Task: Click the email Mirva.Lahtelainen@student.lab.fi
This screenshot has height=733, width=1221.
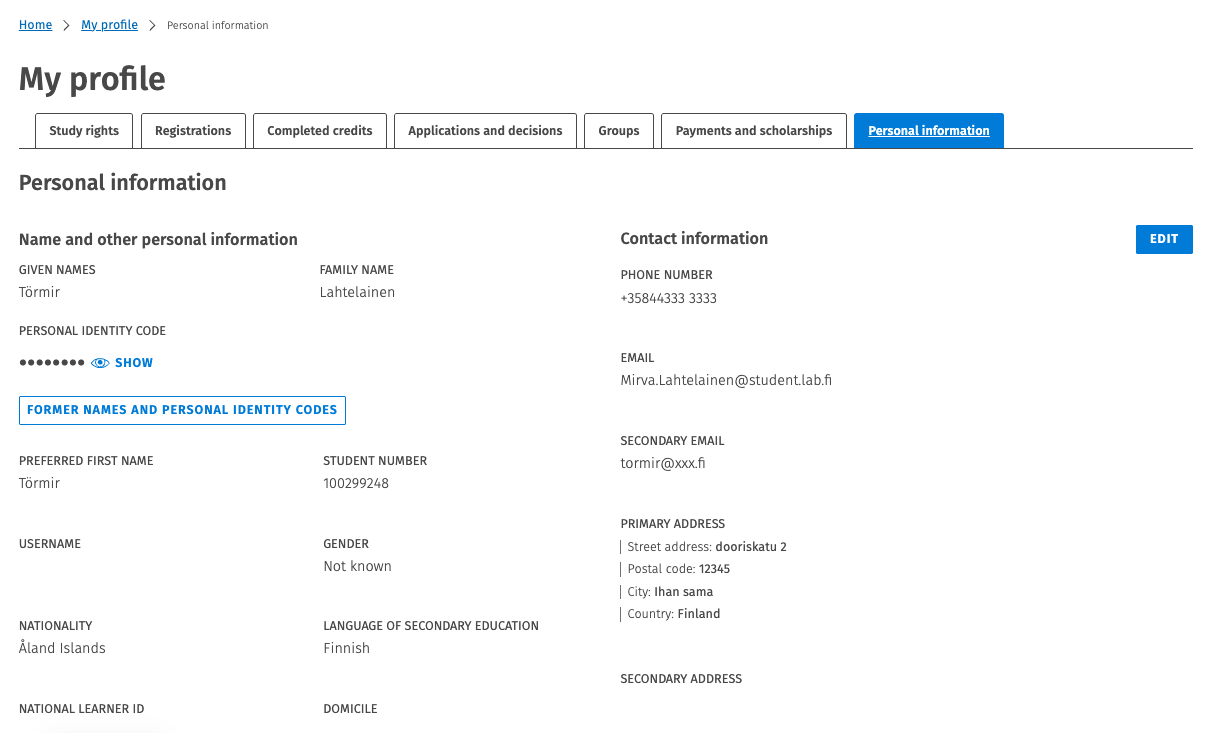Action: click(725, 380)
